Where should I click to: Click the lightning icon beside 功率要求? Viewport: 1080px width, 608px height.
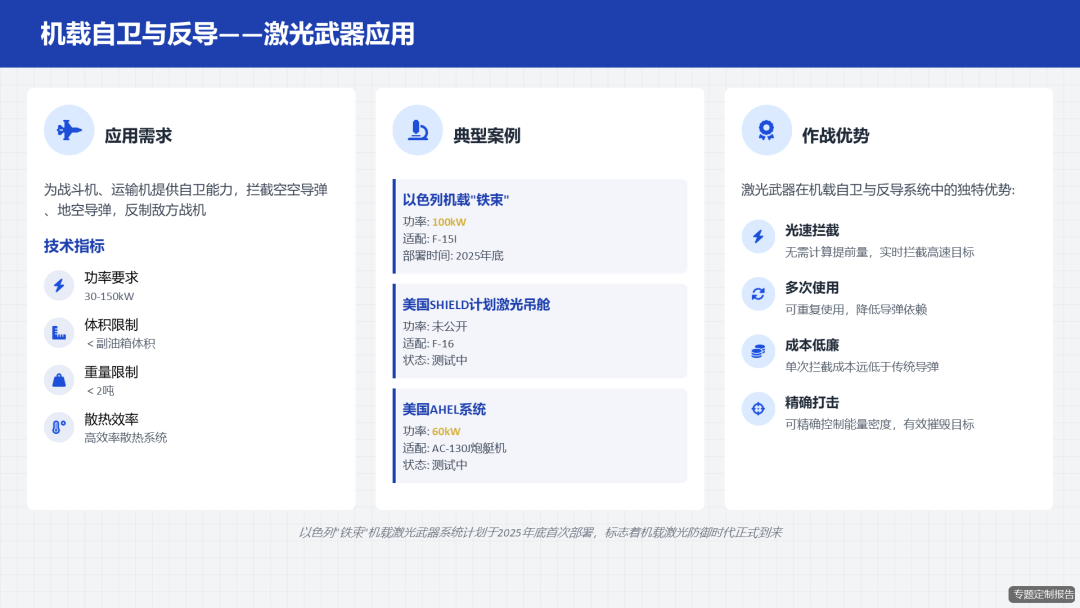(x=58, y=288)
